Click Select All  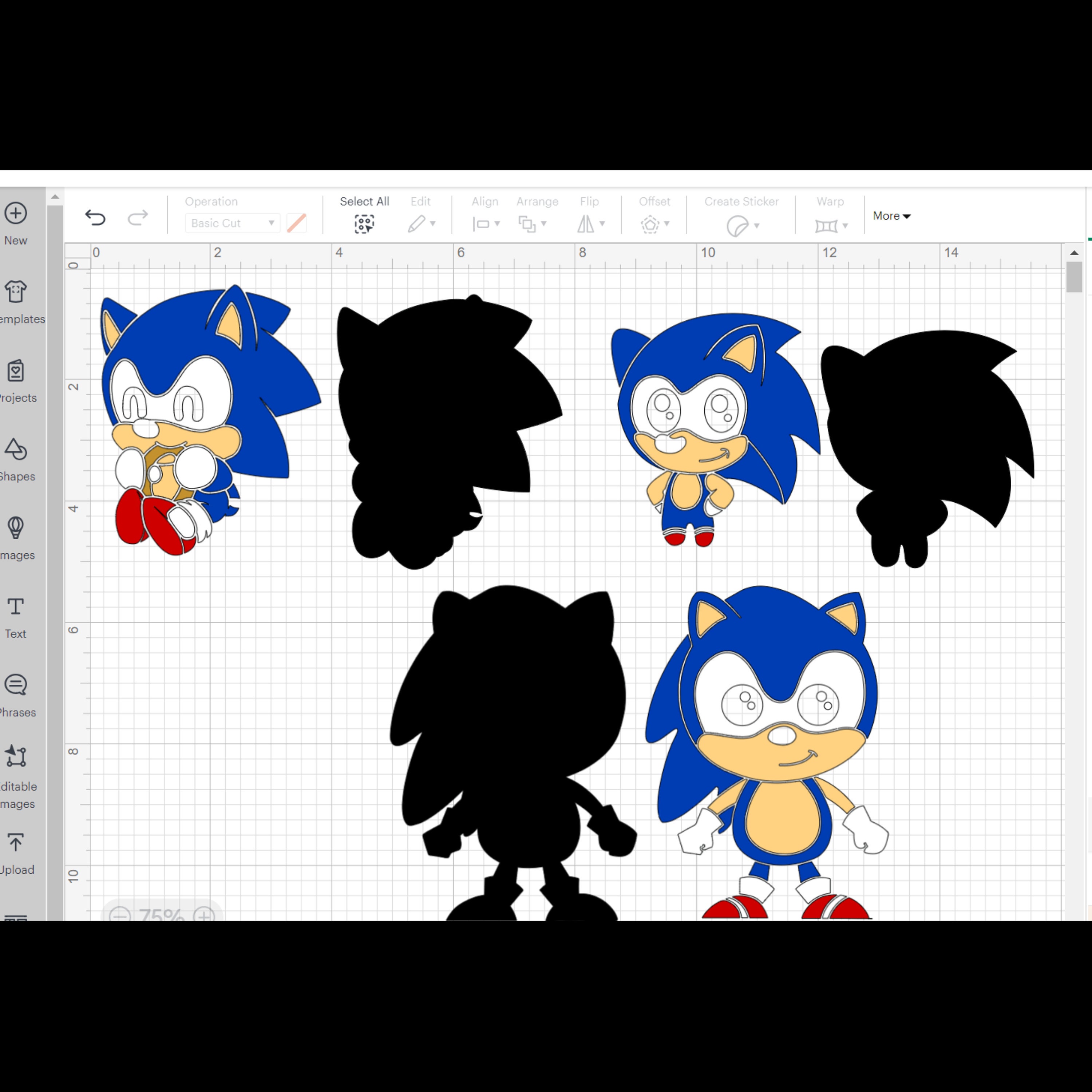[365, 223]
